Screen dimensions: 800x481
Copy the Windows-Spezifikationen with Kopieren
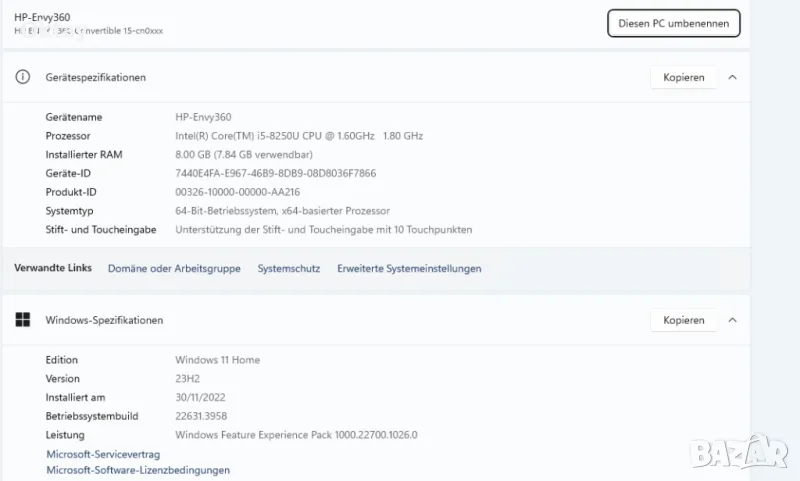[683, 320]
